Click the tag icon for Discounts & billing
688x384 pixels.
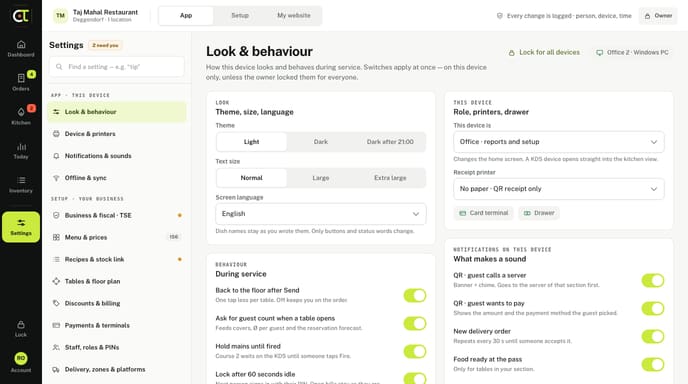pos(56,303)
